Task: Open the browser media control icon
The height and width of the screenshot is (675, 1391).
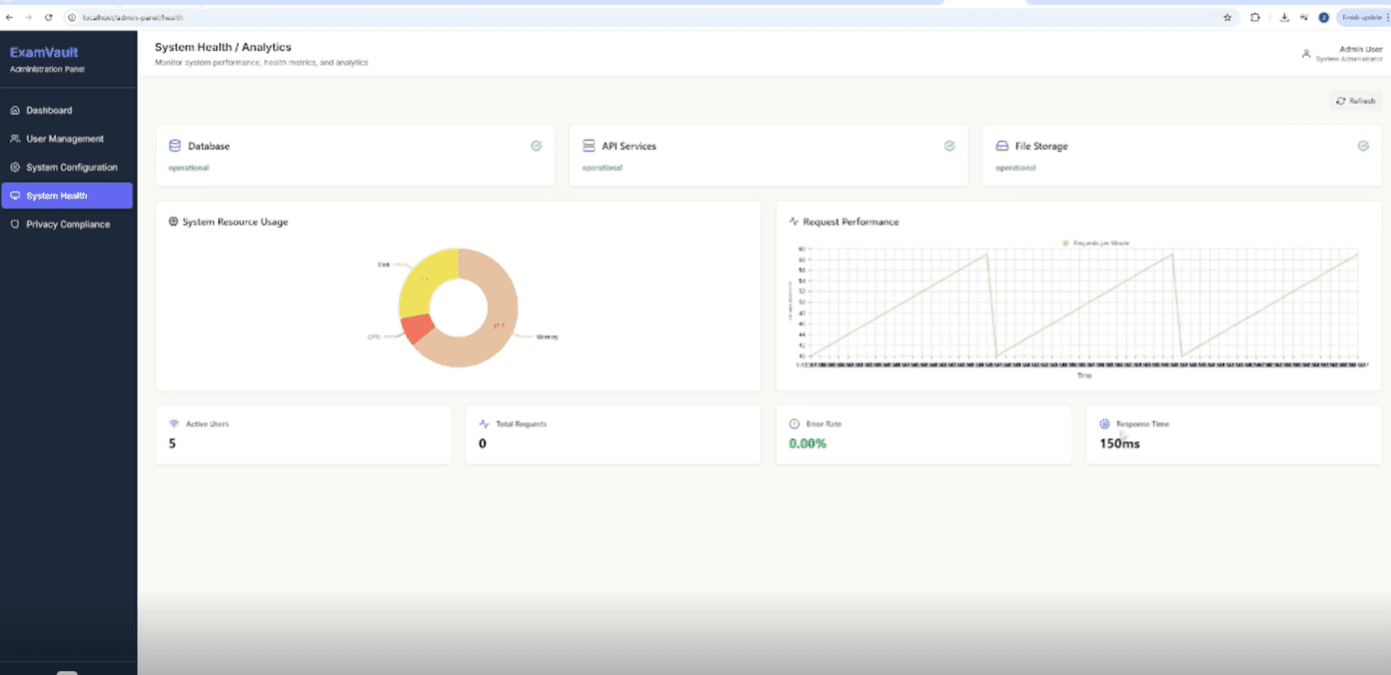Action: (x=1304, y=17)
